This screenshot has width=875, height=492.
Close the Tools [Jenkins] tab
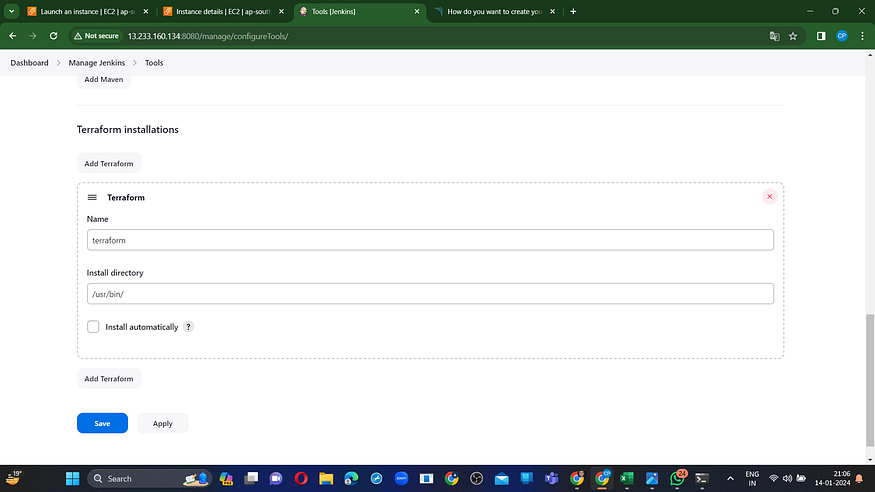[417, 11]
